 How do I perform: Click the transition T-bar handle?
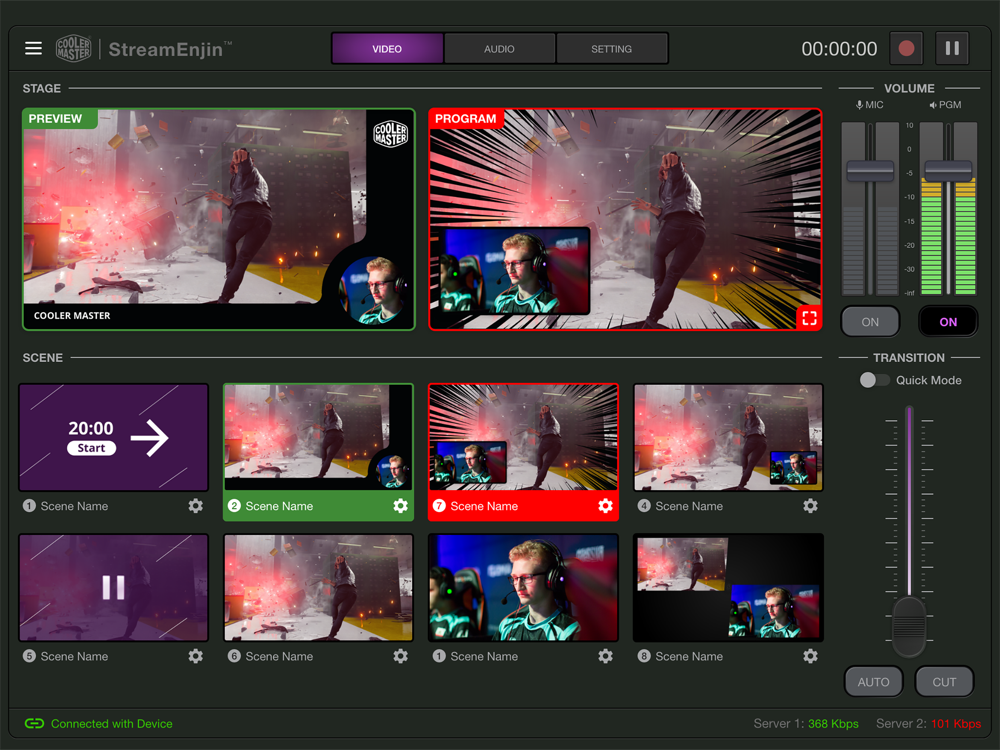click(x=909, y=626)
